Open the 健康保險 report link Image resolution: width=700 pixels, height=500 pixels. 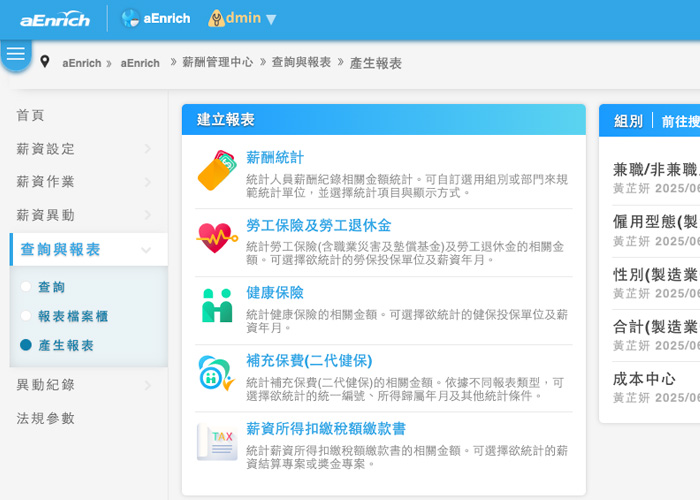(x=275, y=293)
